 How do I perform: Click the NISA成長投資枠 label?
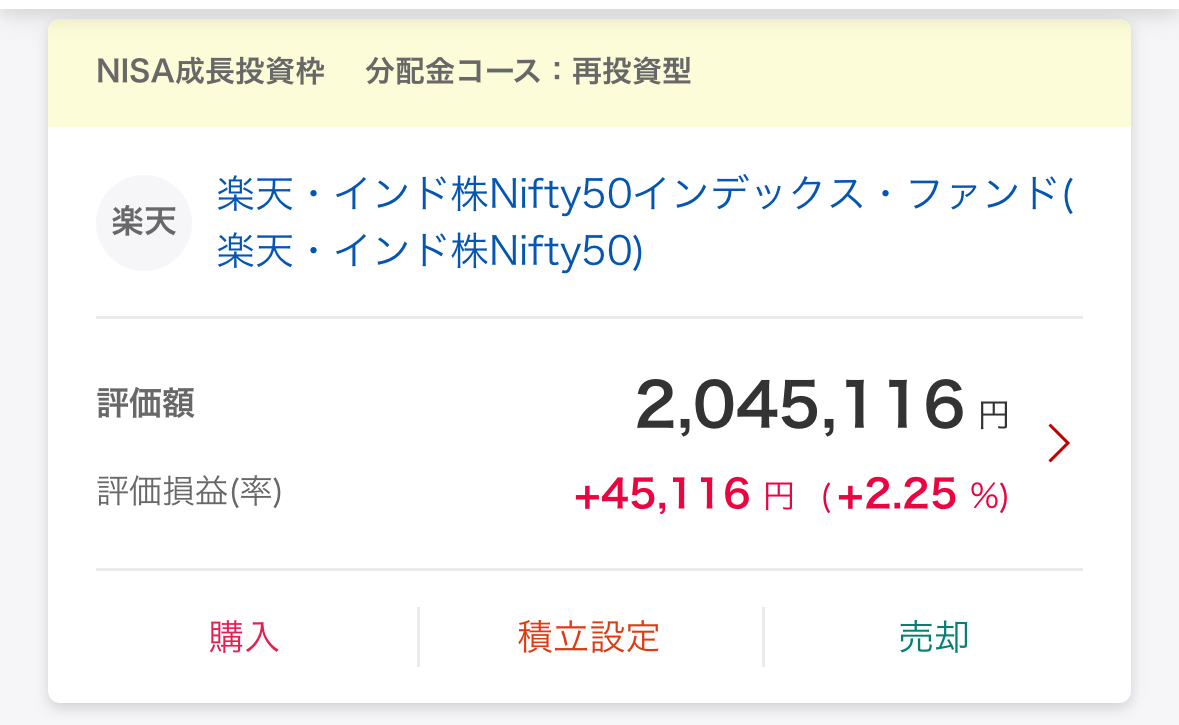211,72
